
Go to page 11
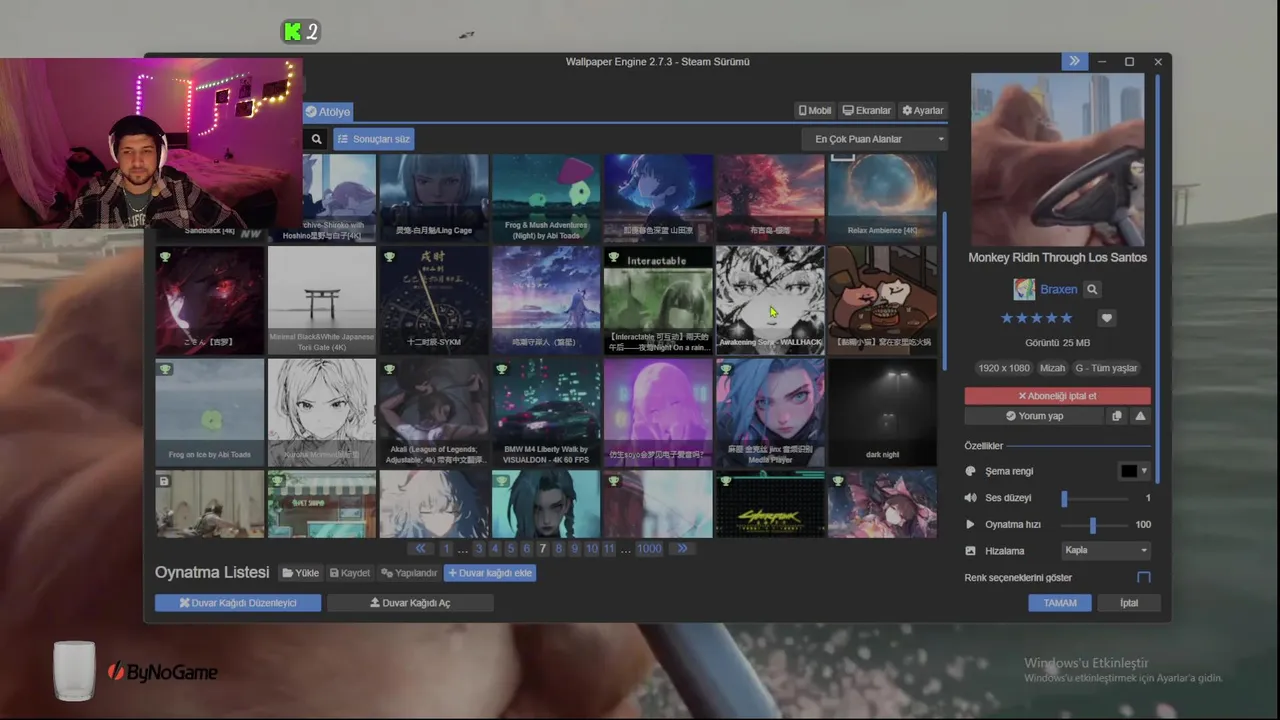(x=609, y=549)
